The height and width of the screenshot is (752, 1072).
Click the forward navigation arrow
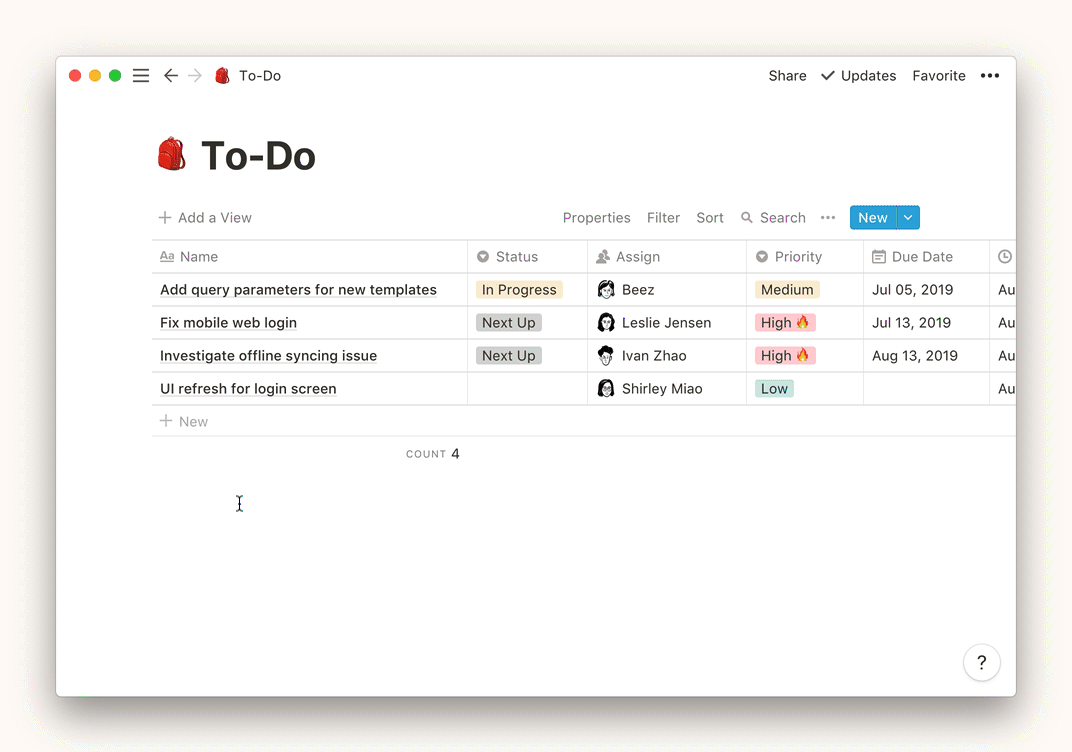pos(195,76)
